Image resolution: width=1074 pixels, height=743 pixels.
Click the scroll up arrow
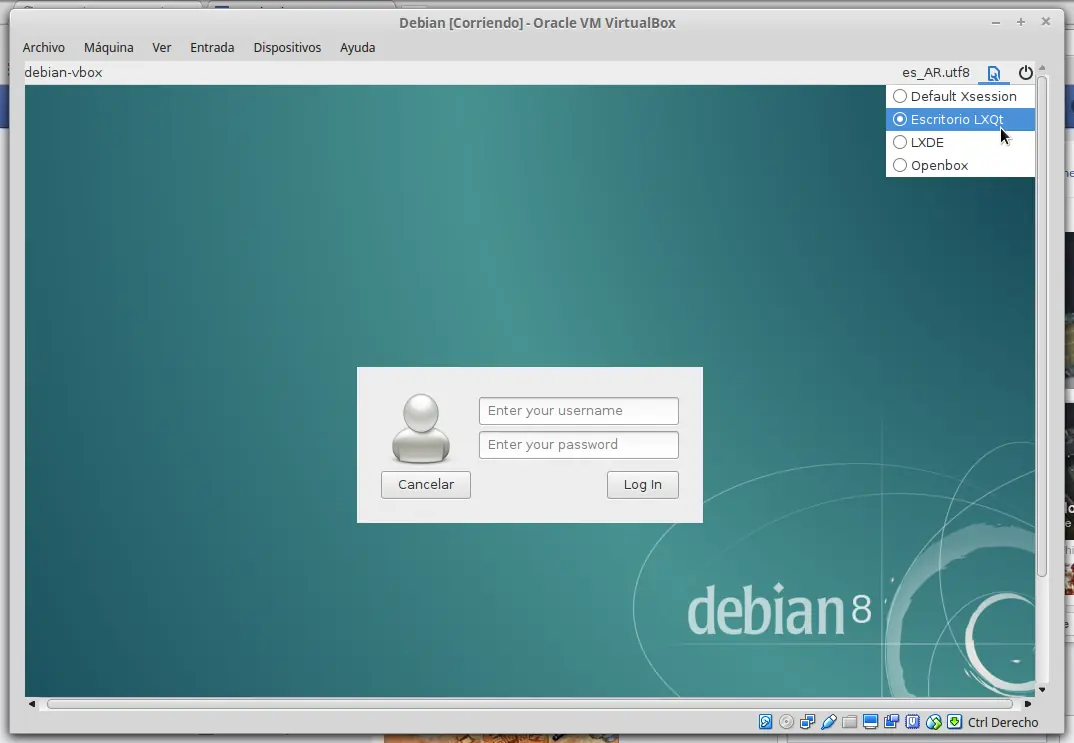click(x=1042, y=68)
